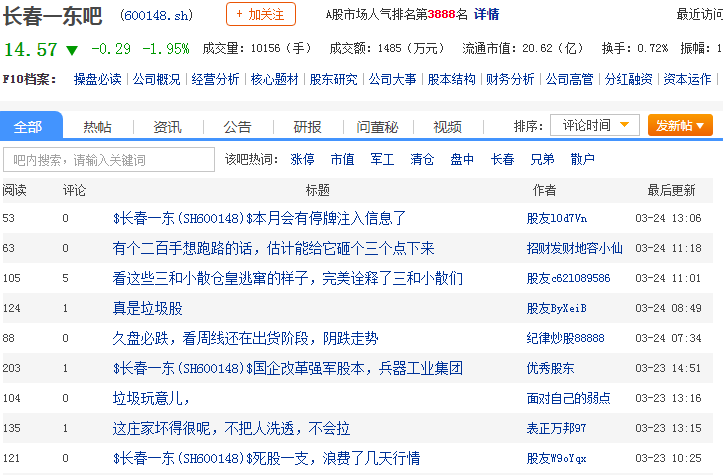
Task: Click the 流通市值: 20.62 (亿) value
Action: (x=523, y=48)
